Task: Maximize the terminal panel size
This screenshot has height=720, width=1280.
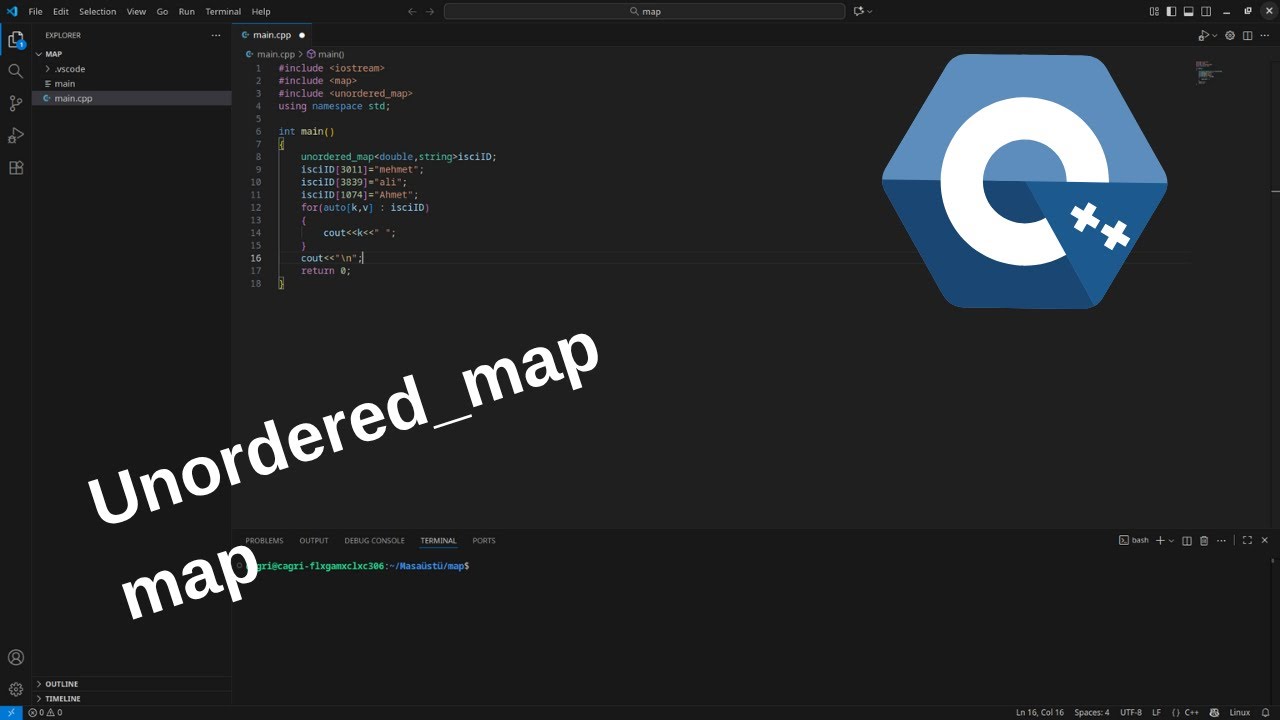Action: [x=1247, y=540]
